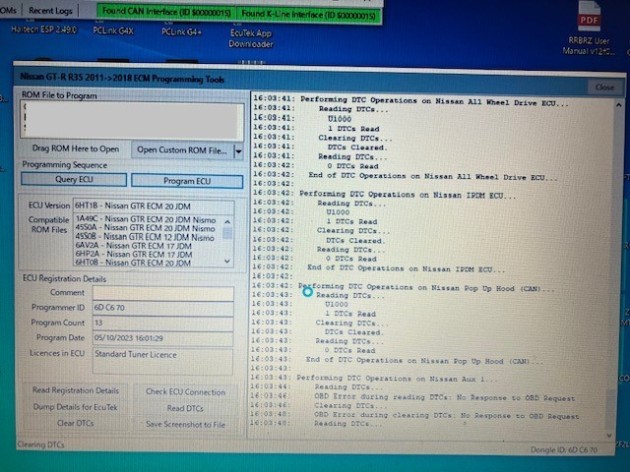Click the compatible ROM list scrollbar thumb
This screenshot has height=472, width=630.
(x=227, y=233)
